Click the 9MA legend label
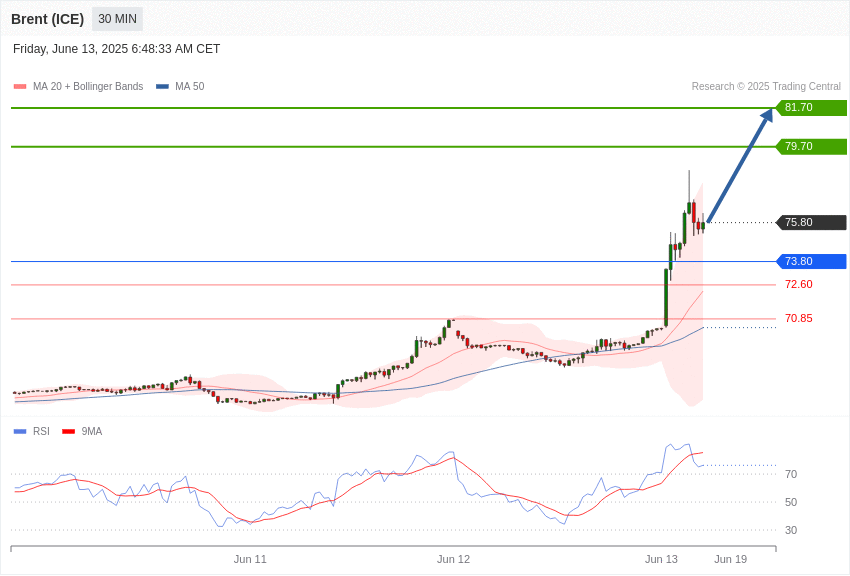 [x=92, y=431]
